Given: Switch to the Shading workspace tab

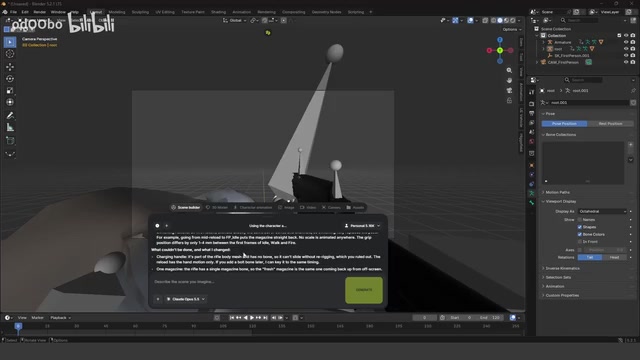Looking at the screenshot, I should (218, 12).
